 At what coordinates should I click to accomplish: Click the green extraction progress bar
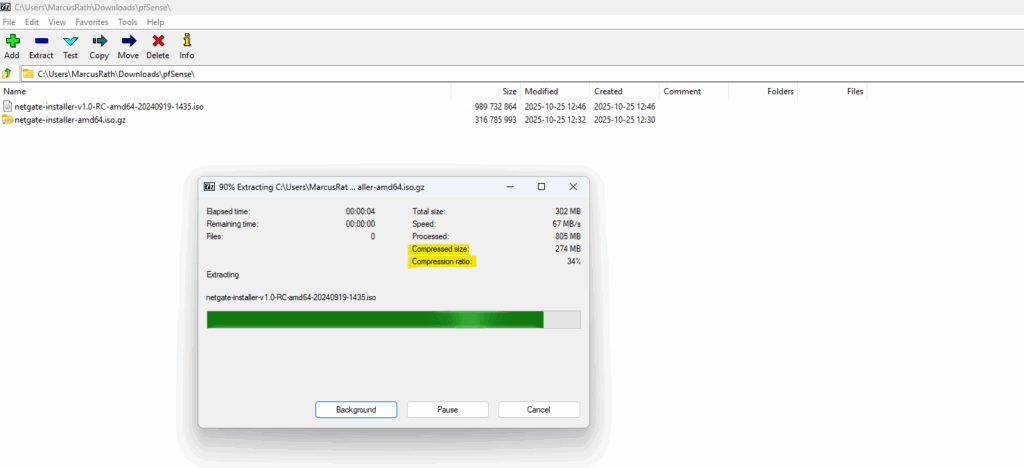[x=393, y=319]
